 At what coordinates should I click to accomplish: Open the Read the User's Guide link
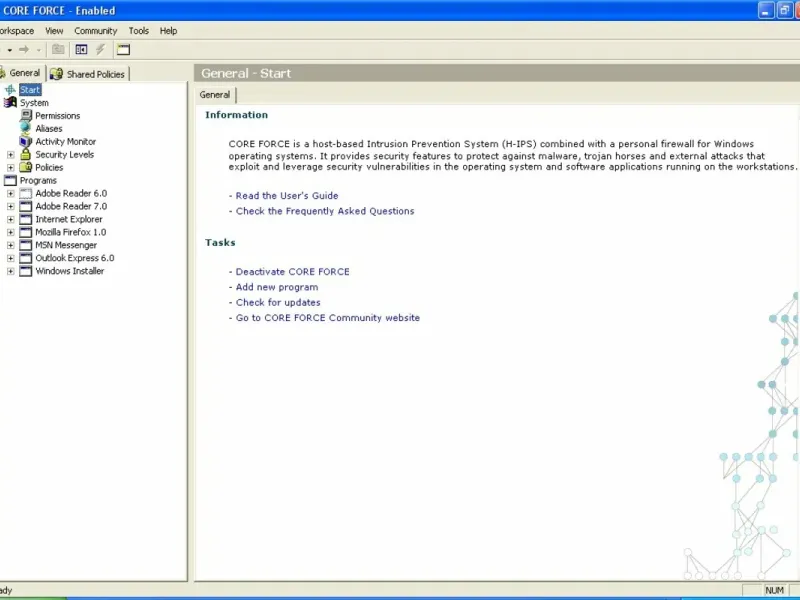pos(287,195)
